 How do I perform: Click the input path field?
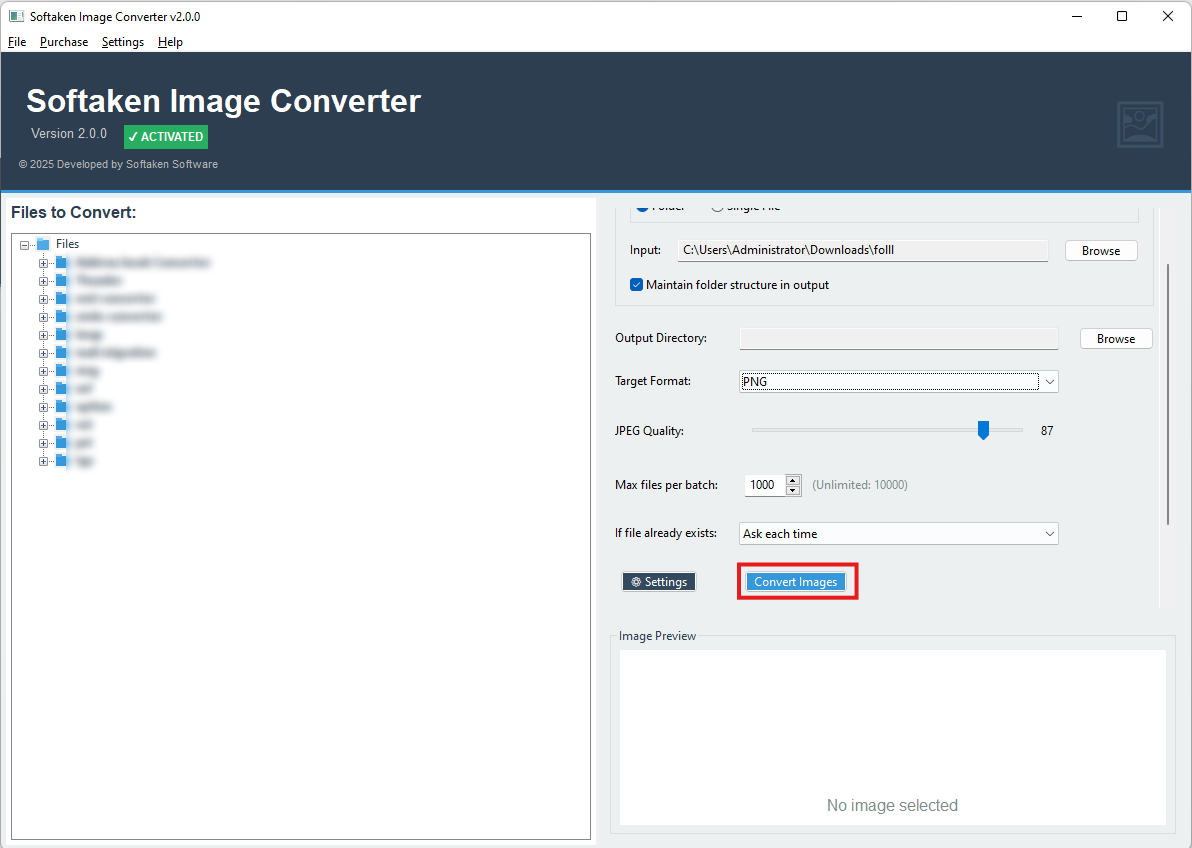click(x=863, y=250)
